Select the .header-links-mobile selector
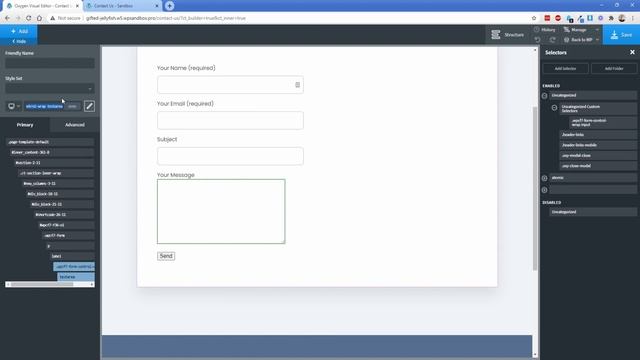The width and height of the screenshot is (640, 360). coord(598,145)
